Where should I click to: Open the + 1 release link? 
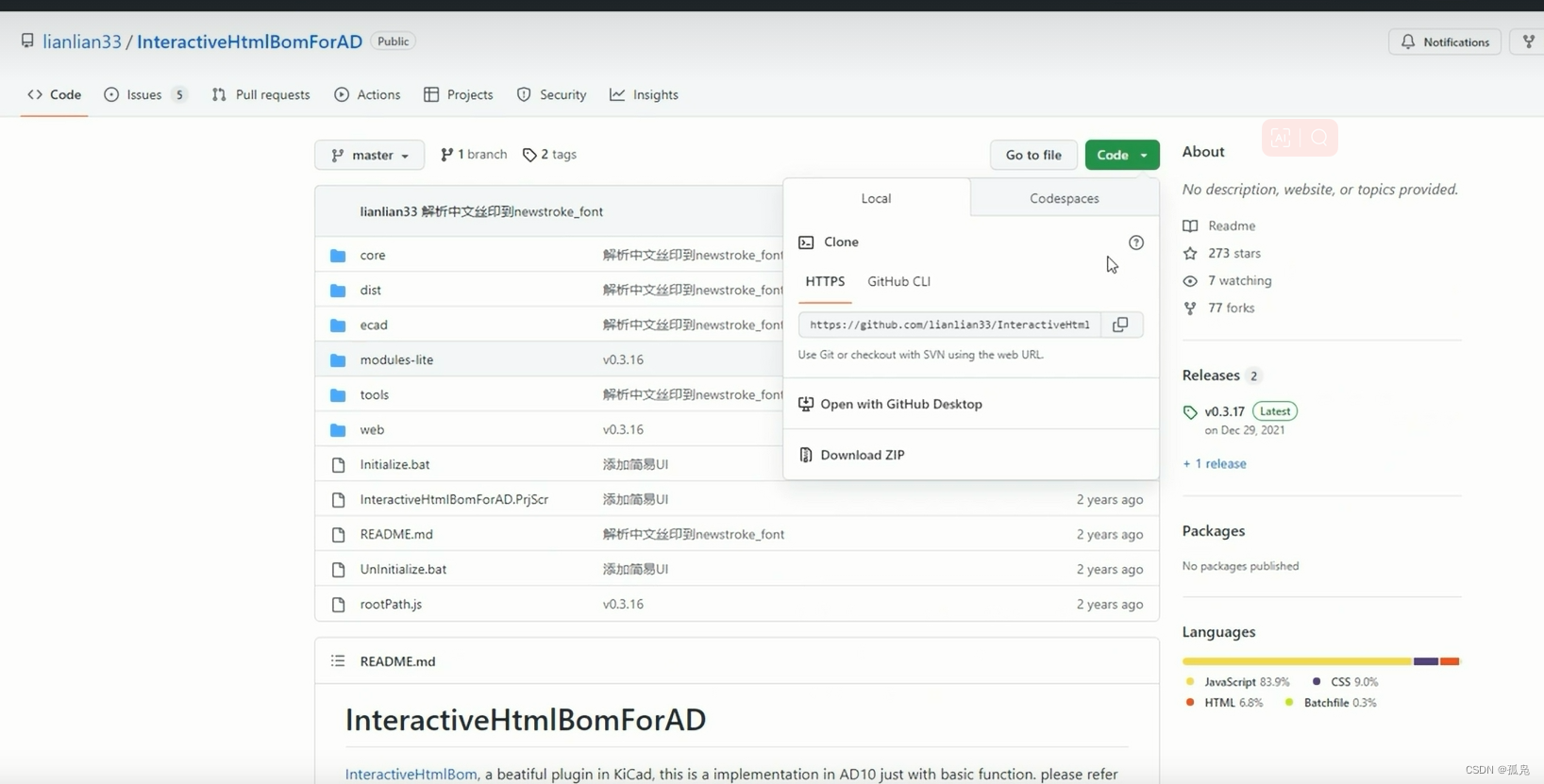coord(1215,463)
